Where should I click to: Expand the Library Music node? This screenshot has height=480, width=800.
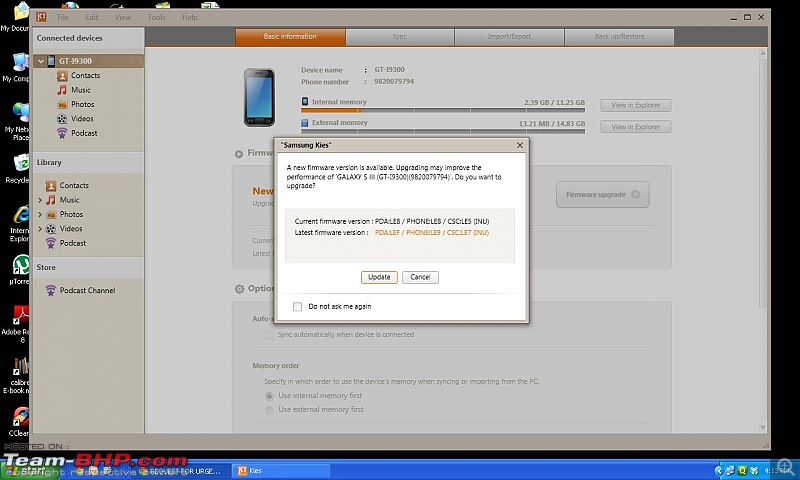[40, 200]
